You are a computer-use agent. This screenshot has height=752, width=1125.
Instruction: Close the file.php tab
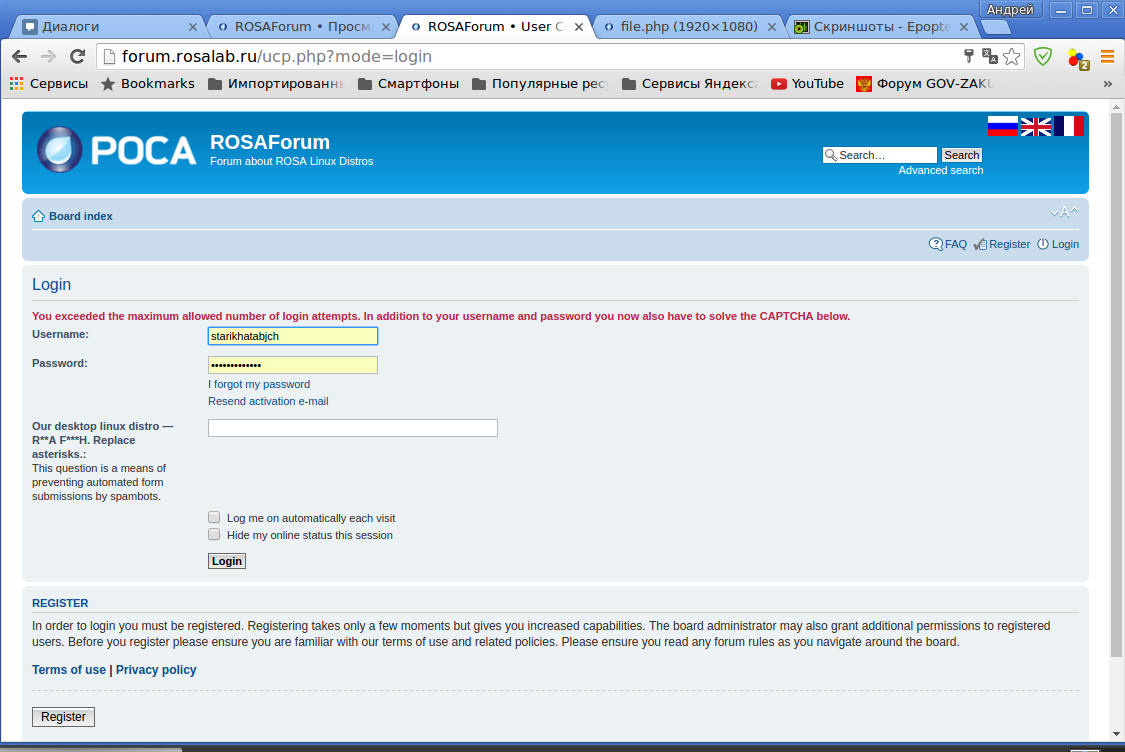(x=771, y=27)
